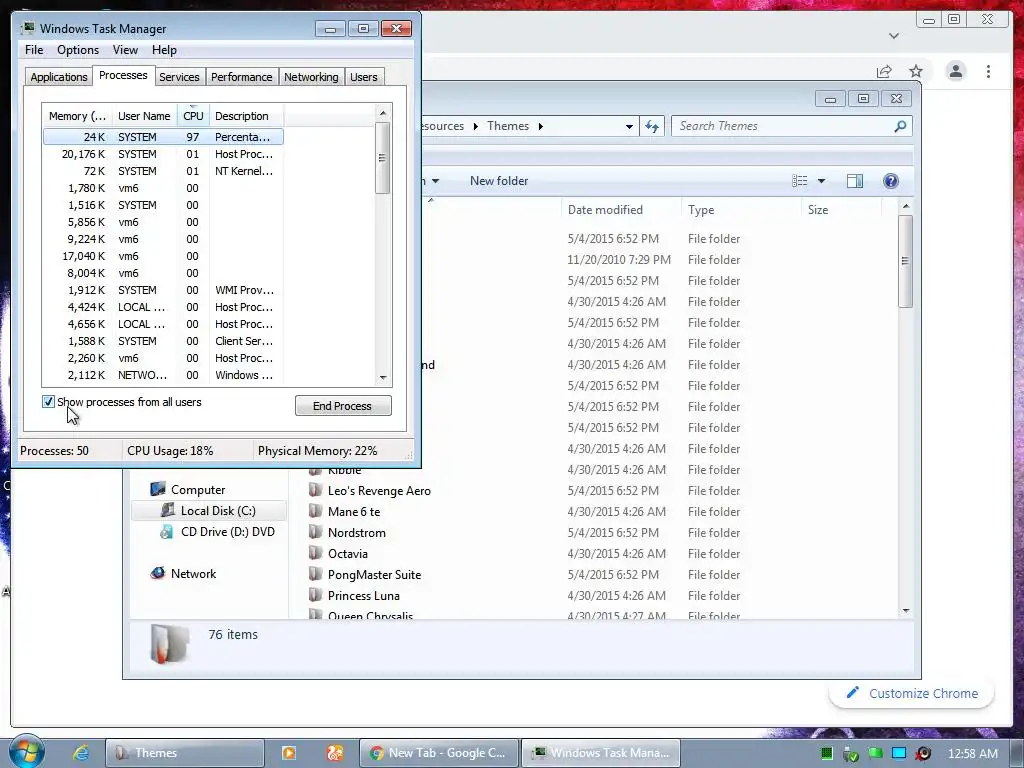Viewport: 1024px width, 768px height.
Task: Select Computer in the navigation pane
Action: pos(198,490)
